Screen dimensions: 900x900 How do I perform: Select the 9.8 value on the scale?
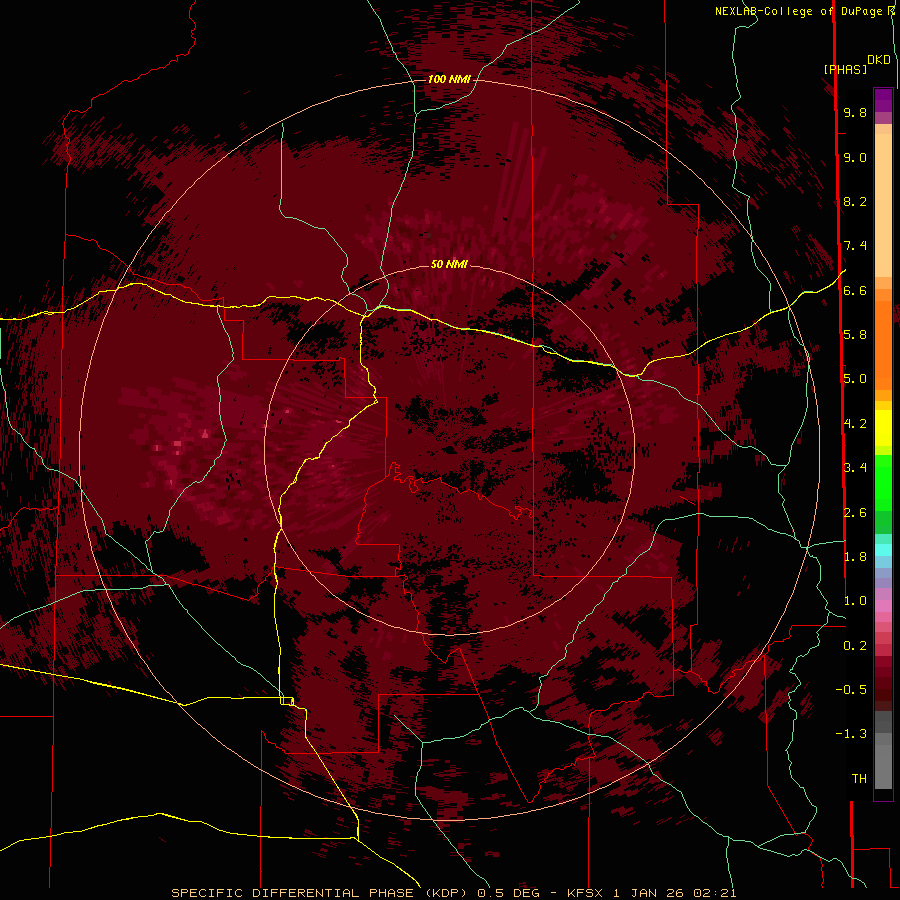tap(855, 113)
